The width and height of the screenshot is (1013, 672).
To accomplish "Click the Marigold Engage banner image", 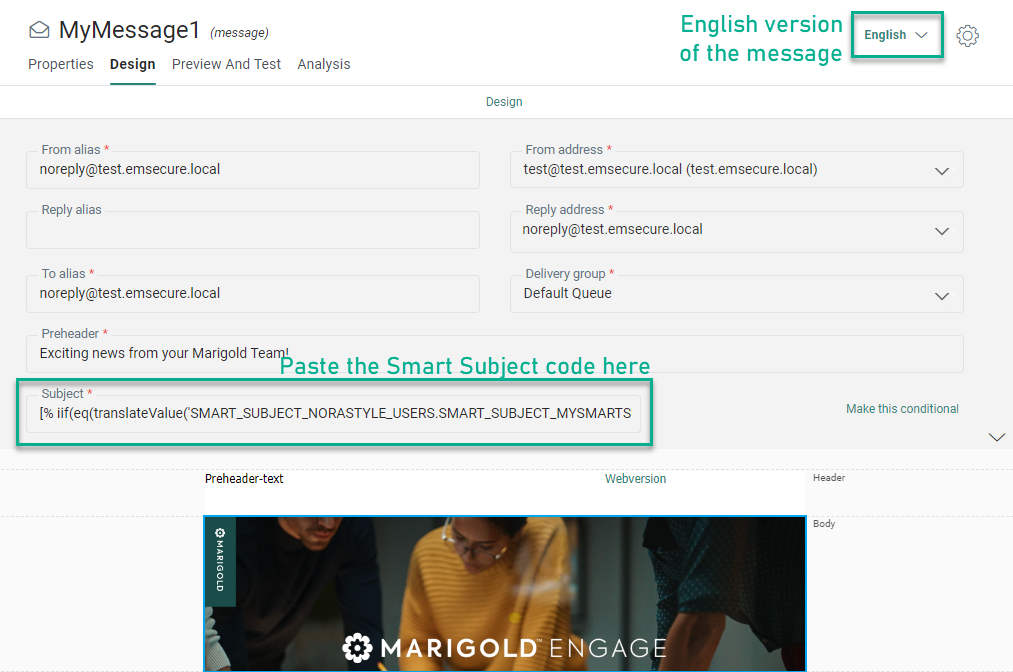I will click(505, 594).
